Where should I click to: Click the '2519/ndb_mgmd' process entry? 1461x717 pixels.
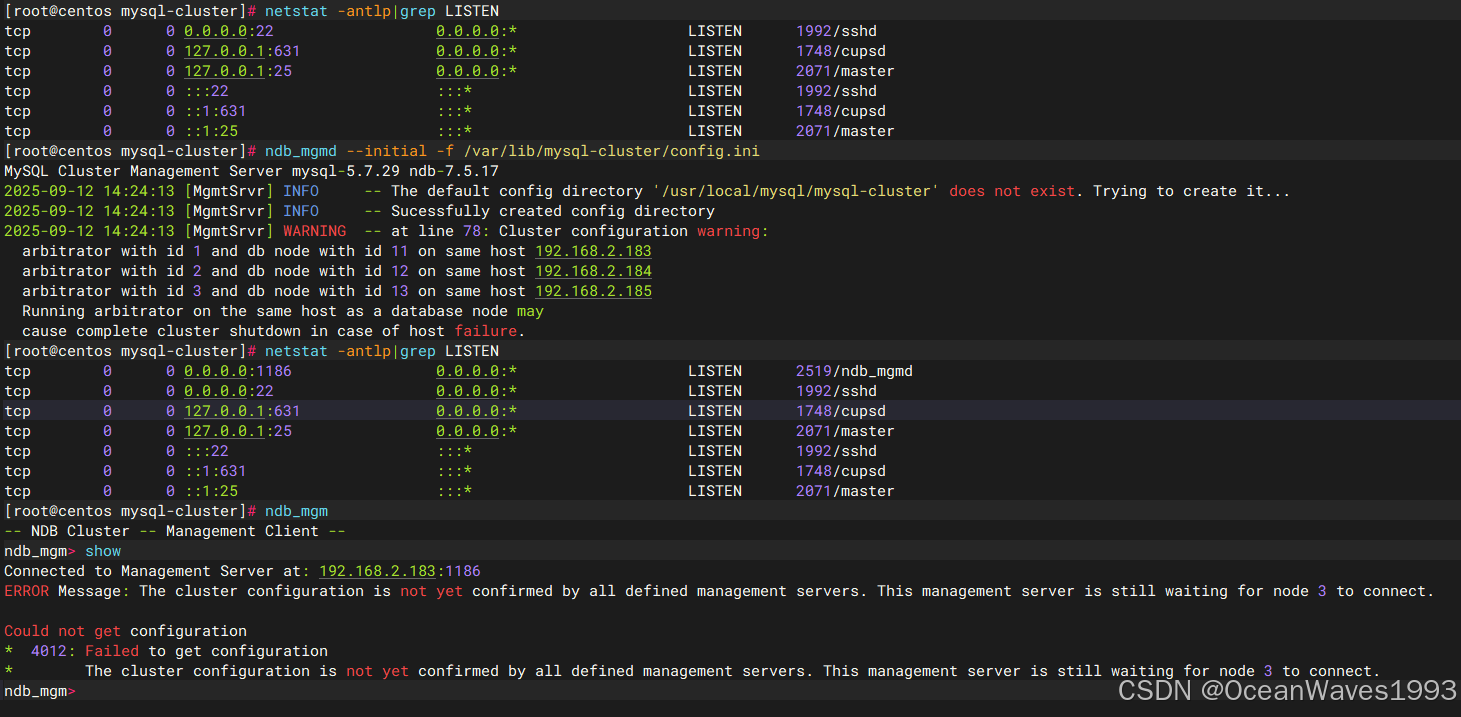tap(854, 371)
